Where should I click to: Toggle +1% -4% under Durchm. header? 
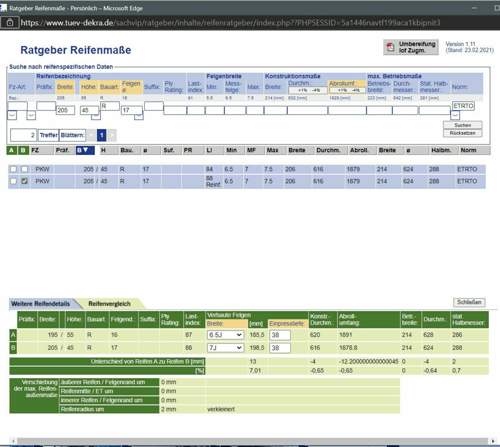click(307, 90)
